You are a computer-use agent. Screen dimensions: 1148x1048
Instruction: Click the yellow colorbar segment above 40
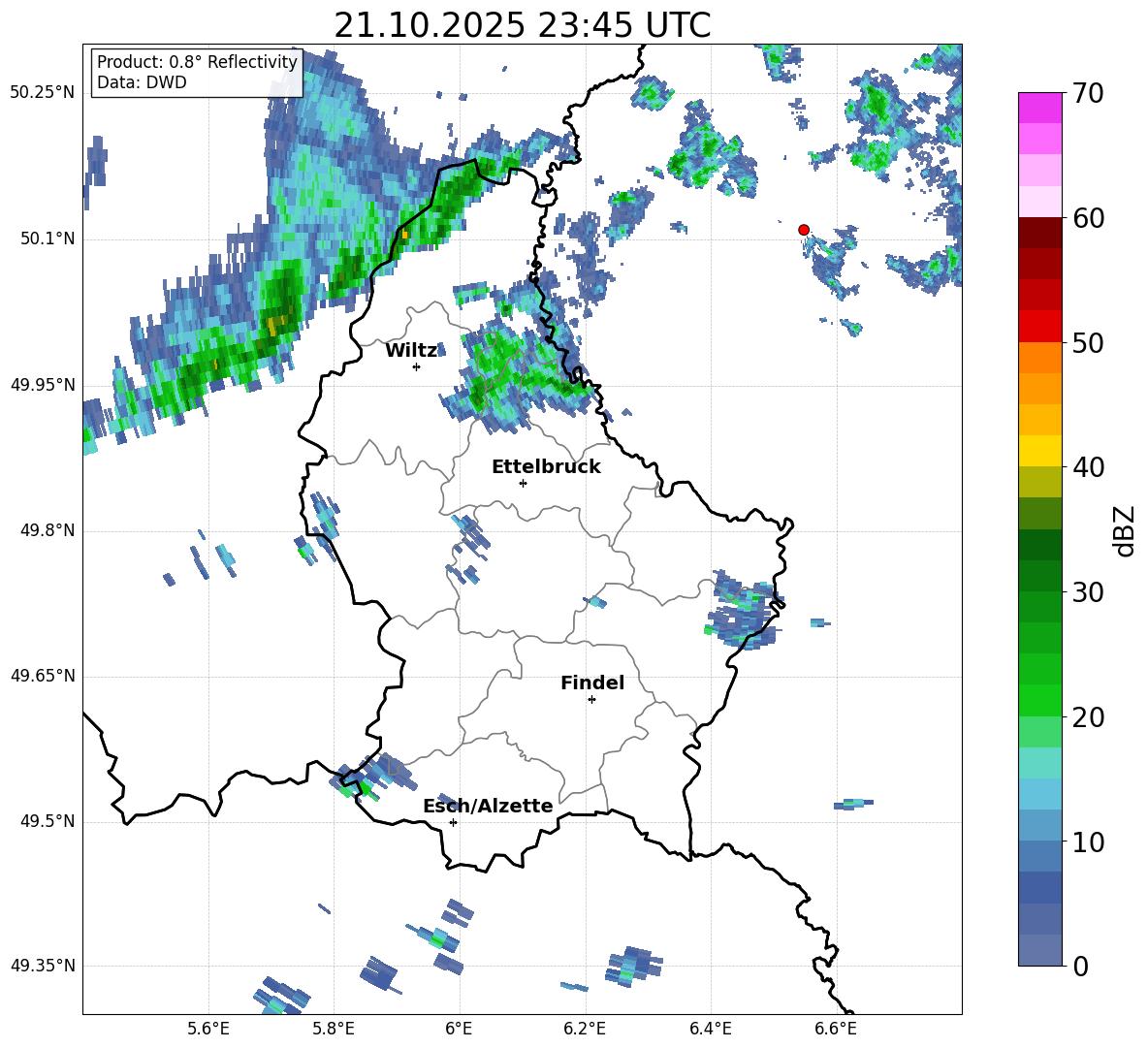(x=1039, y=451)
